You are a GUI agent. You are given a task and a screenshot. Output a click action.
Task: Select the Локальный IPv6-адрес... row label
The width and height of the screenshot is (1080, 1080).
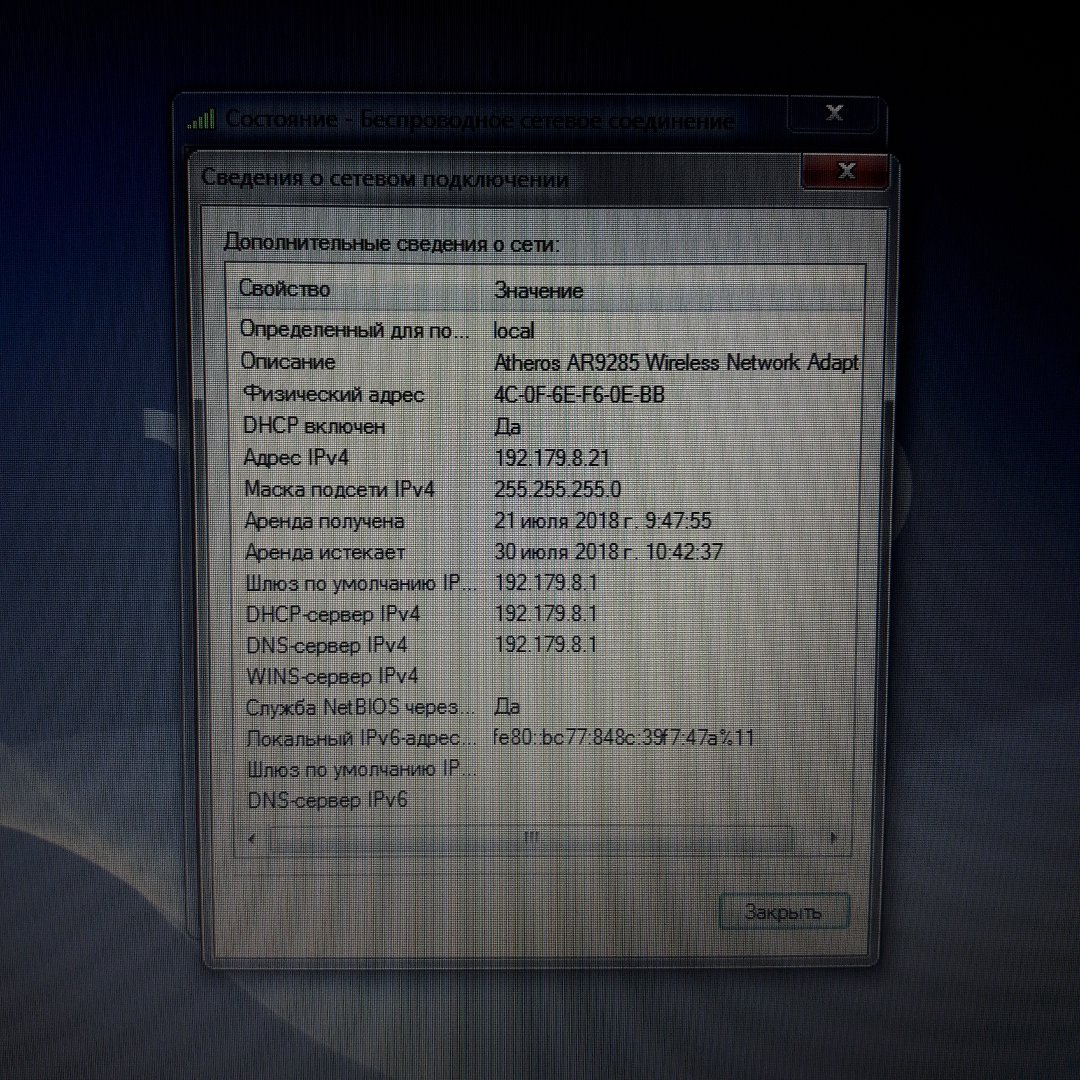point(361,738)
